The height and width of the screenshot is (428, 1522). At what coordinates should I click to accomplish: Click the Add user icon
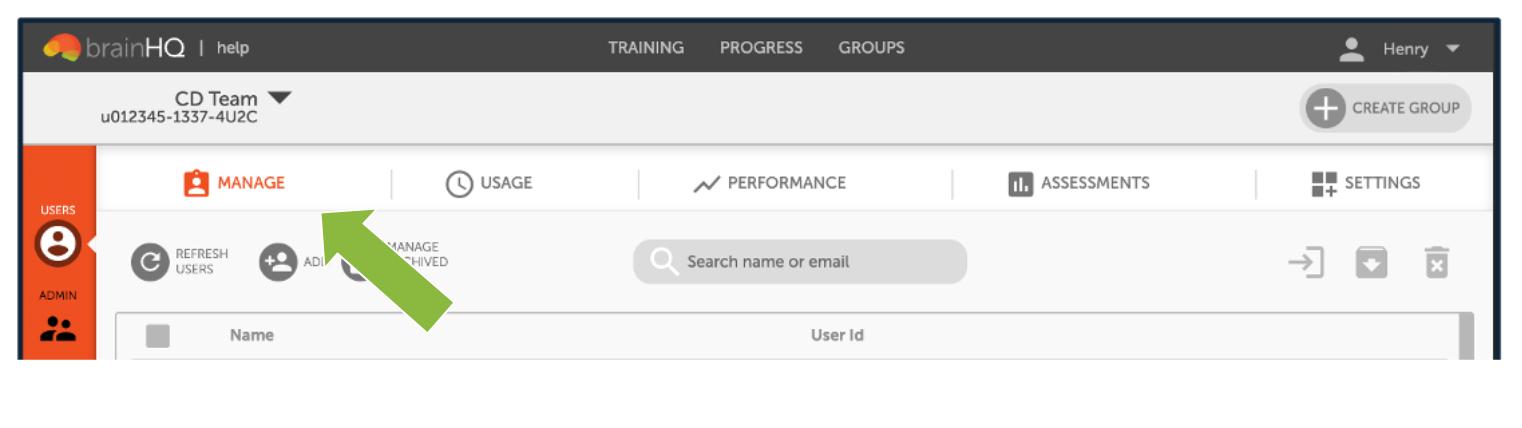[x=278, y=262]
